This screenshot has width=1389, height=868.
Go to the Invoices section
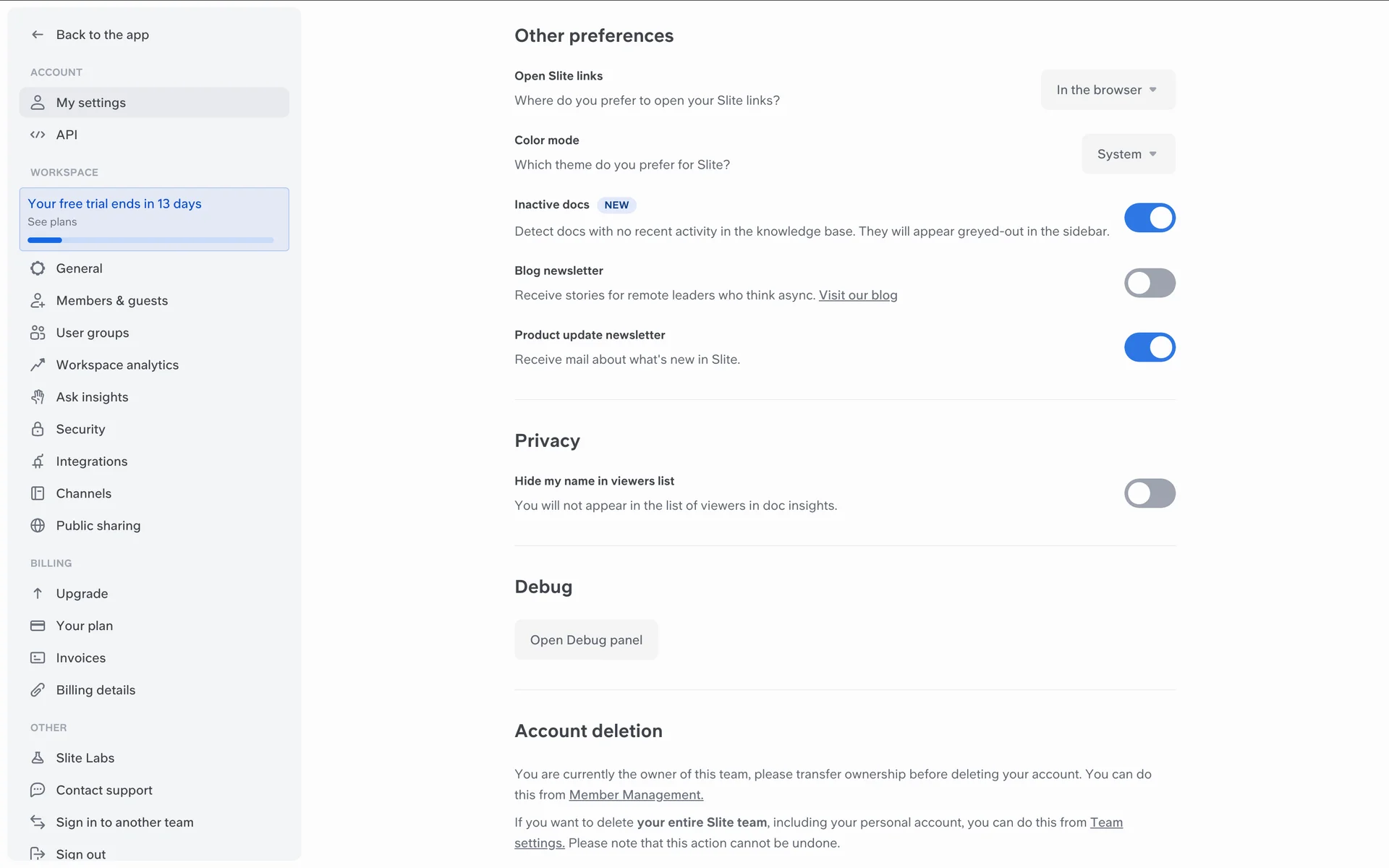81,658
